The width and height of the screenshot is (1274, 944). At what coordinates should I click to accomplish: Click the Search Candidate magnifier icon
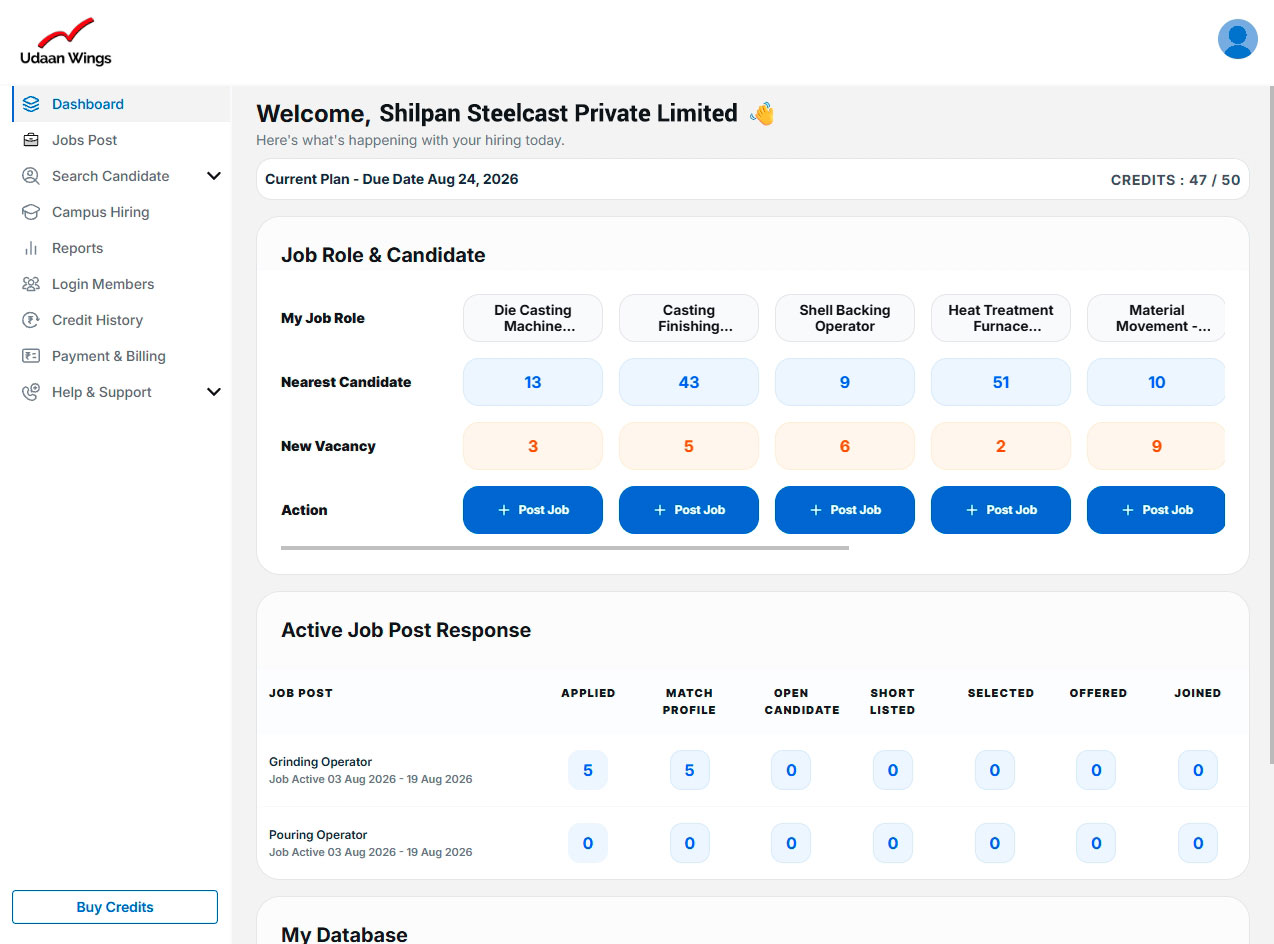point(31,176)
